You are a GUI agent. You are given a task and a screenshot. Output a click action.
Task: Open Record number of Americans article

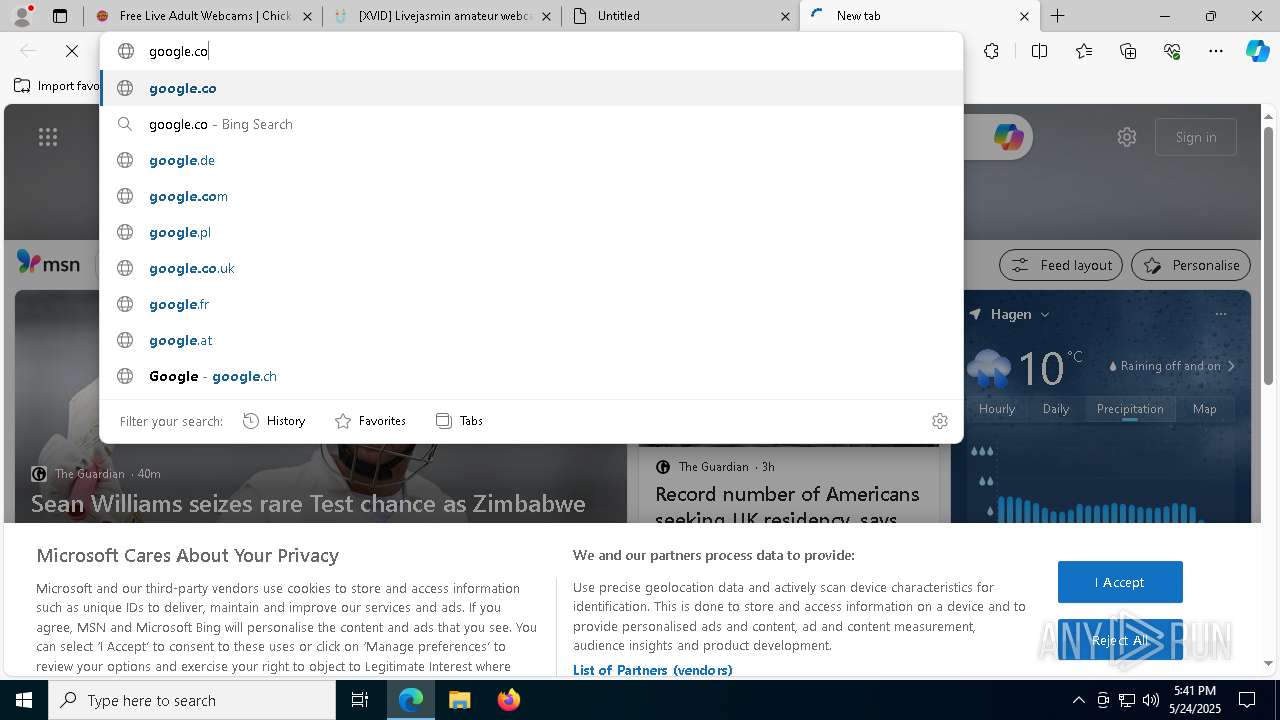tap(787, 506)
